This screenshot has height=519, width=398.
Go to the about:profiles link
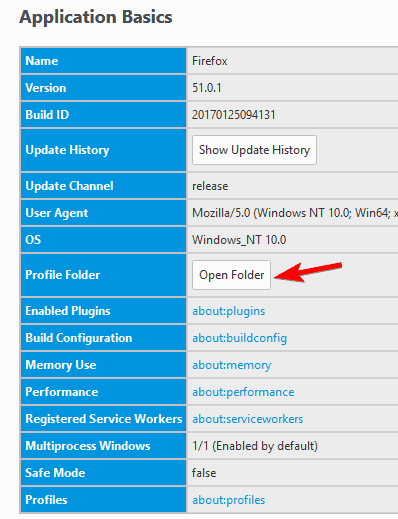pyautogui.click(x=229, y=500)
